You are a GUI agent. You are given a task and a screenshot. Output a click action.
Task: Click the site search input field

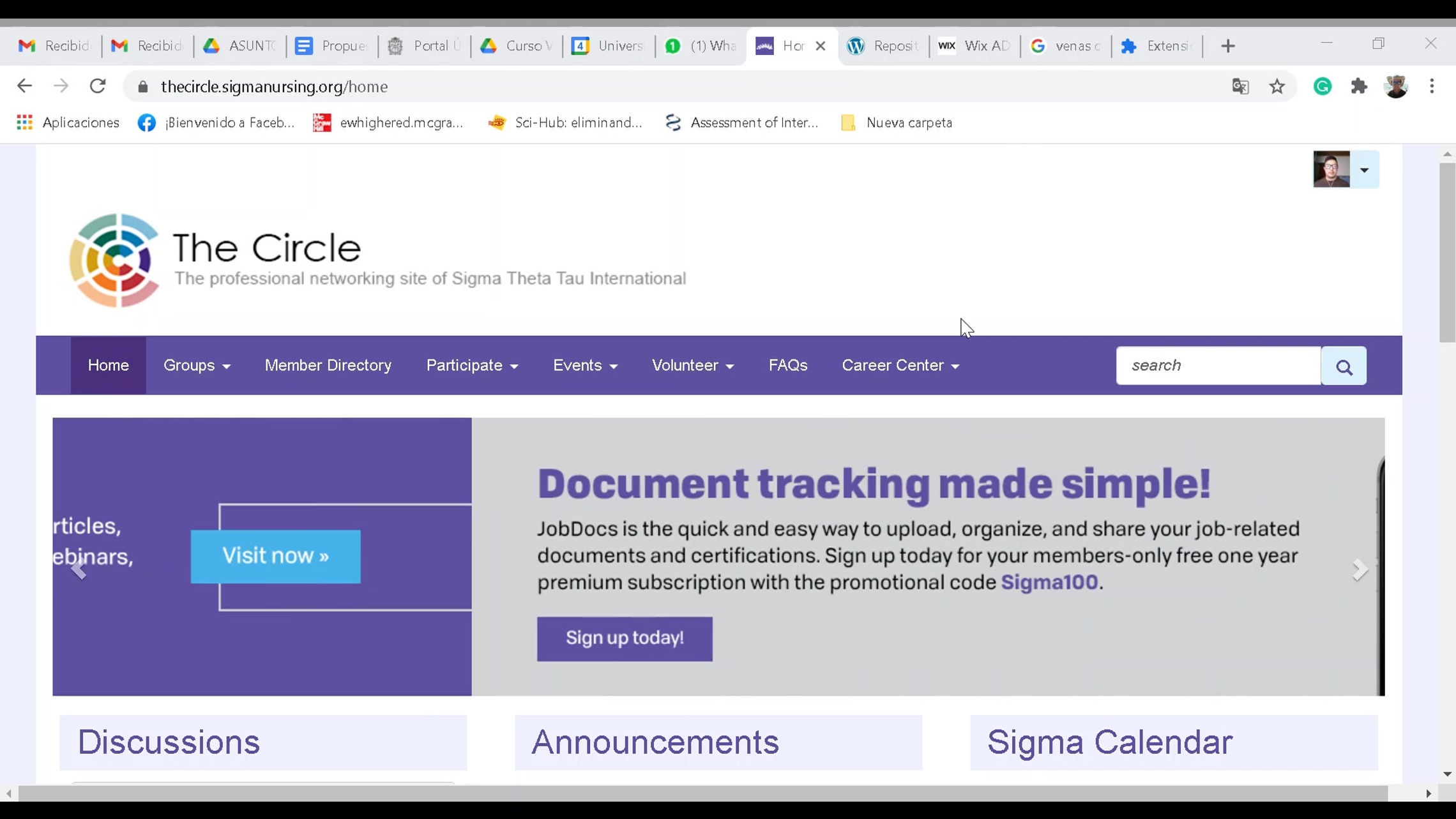(1218, 366)
